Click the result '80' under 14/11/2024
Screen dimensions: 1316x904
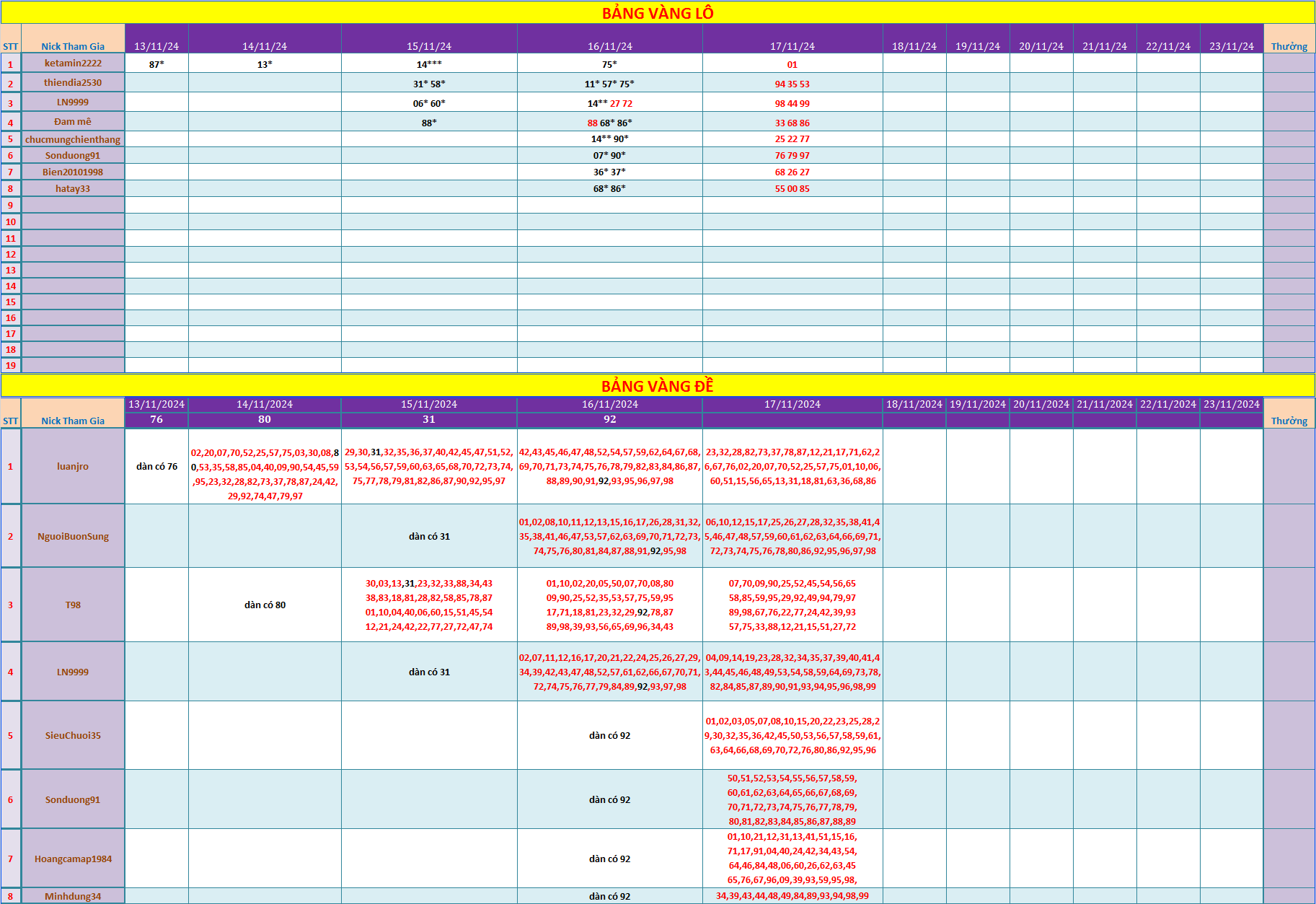[x=265, y=419]
